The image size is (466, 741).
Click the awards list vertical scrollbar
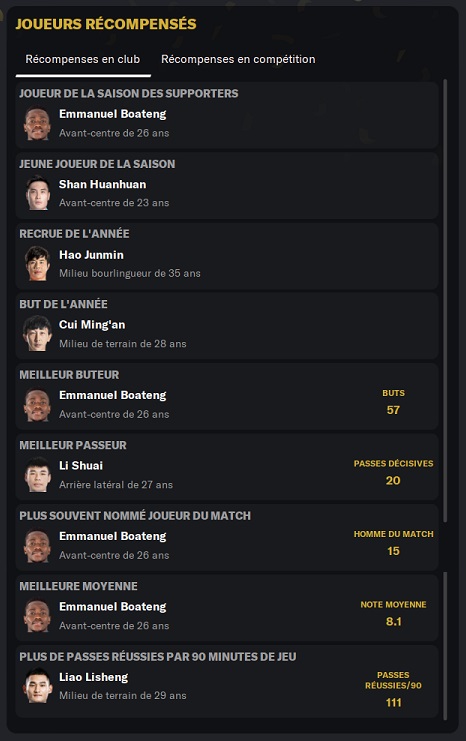coord(445,301)
